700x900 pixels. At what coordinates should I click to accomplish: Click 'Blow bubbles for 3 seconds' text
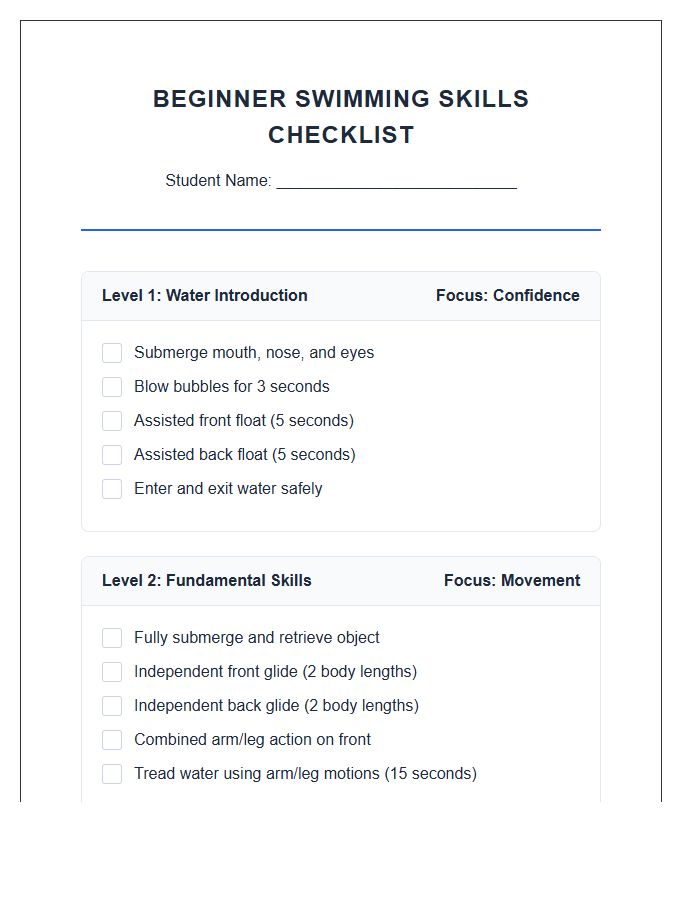(231, 387)
